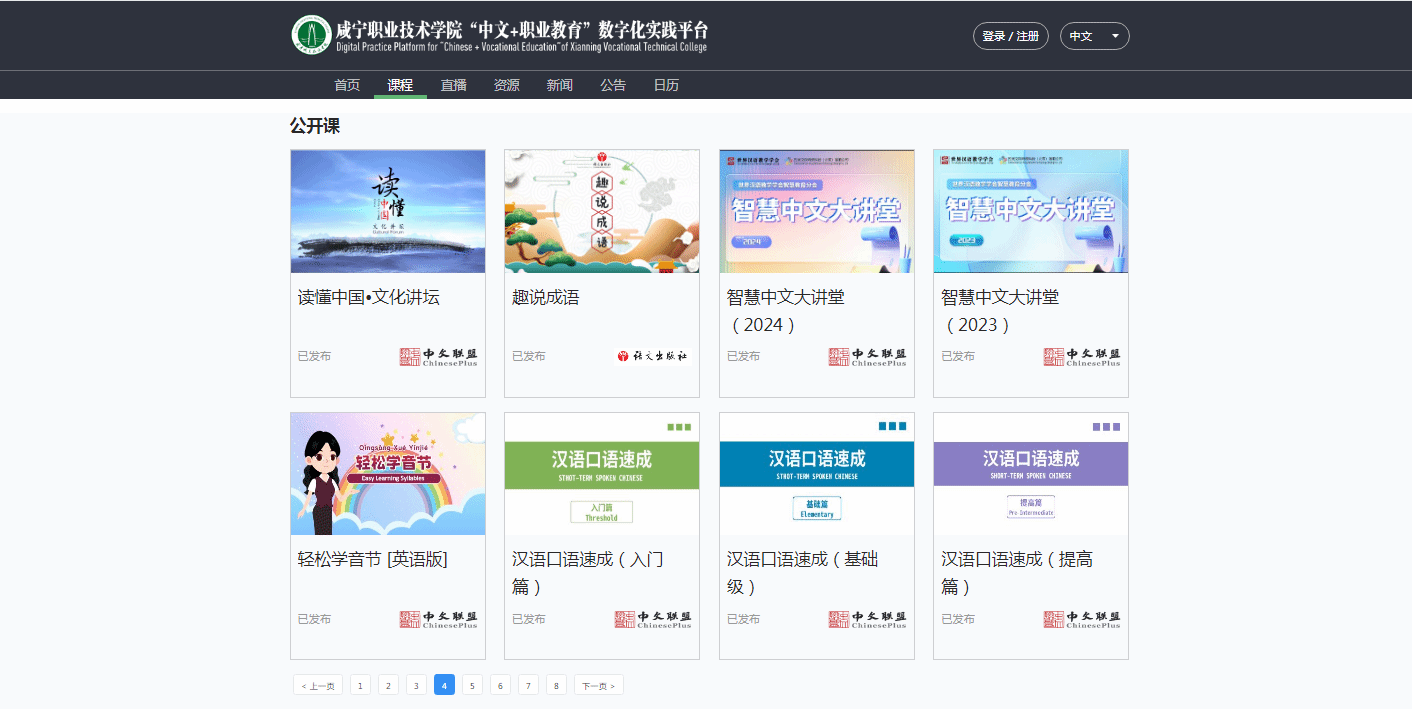Switch to the 直播 tab
The height and width of the screenshot is (709, 1412).
(x=453, y=85)
